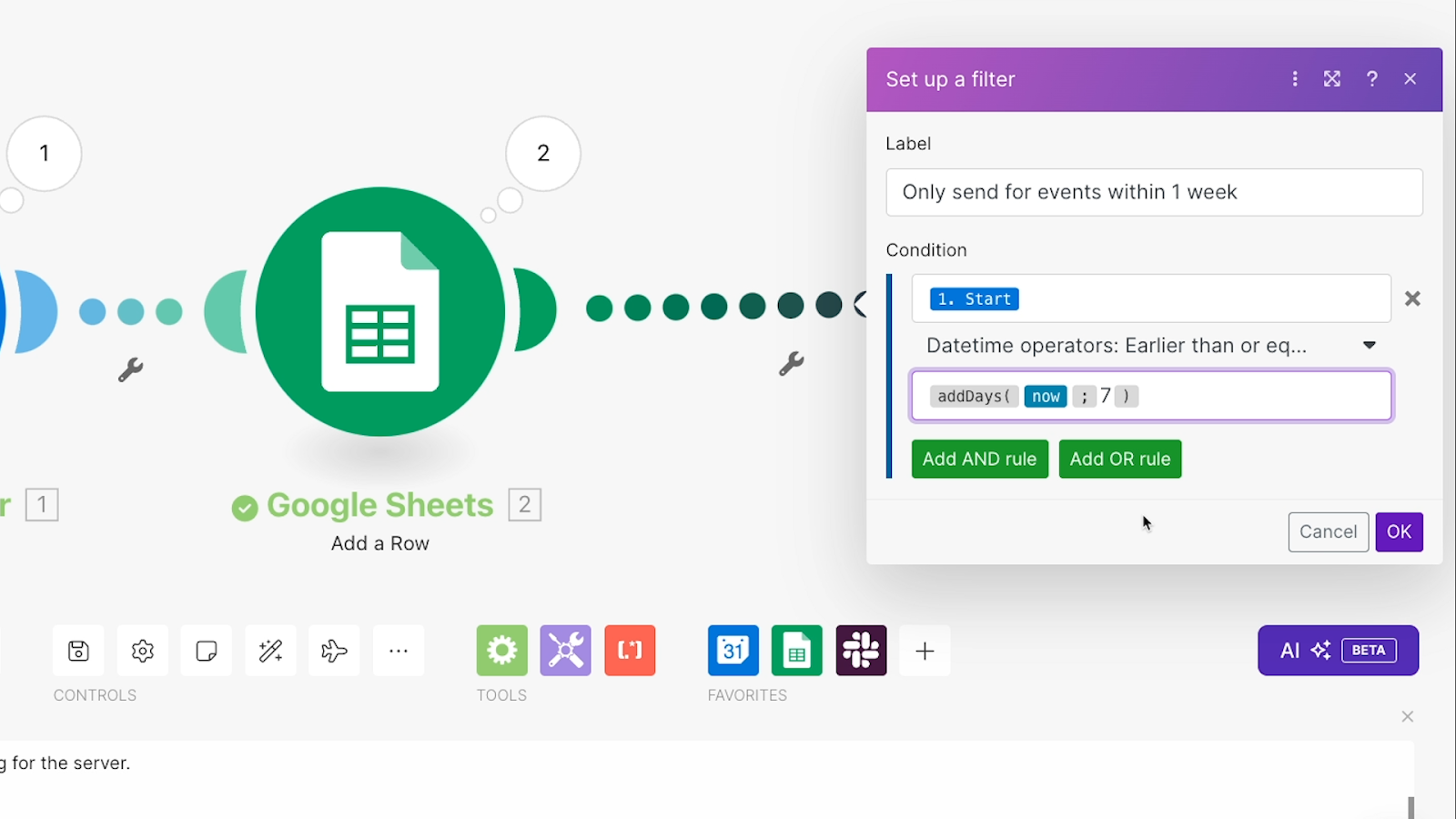Expand the filter dialog to full size
The height and width of the screenshot is (819, 1456).
click(1332, 79)
